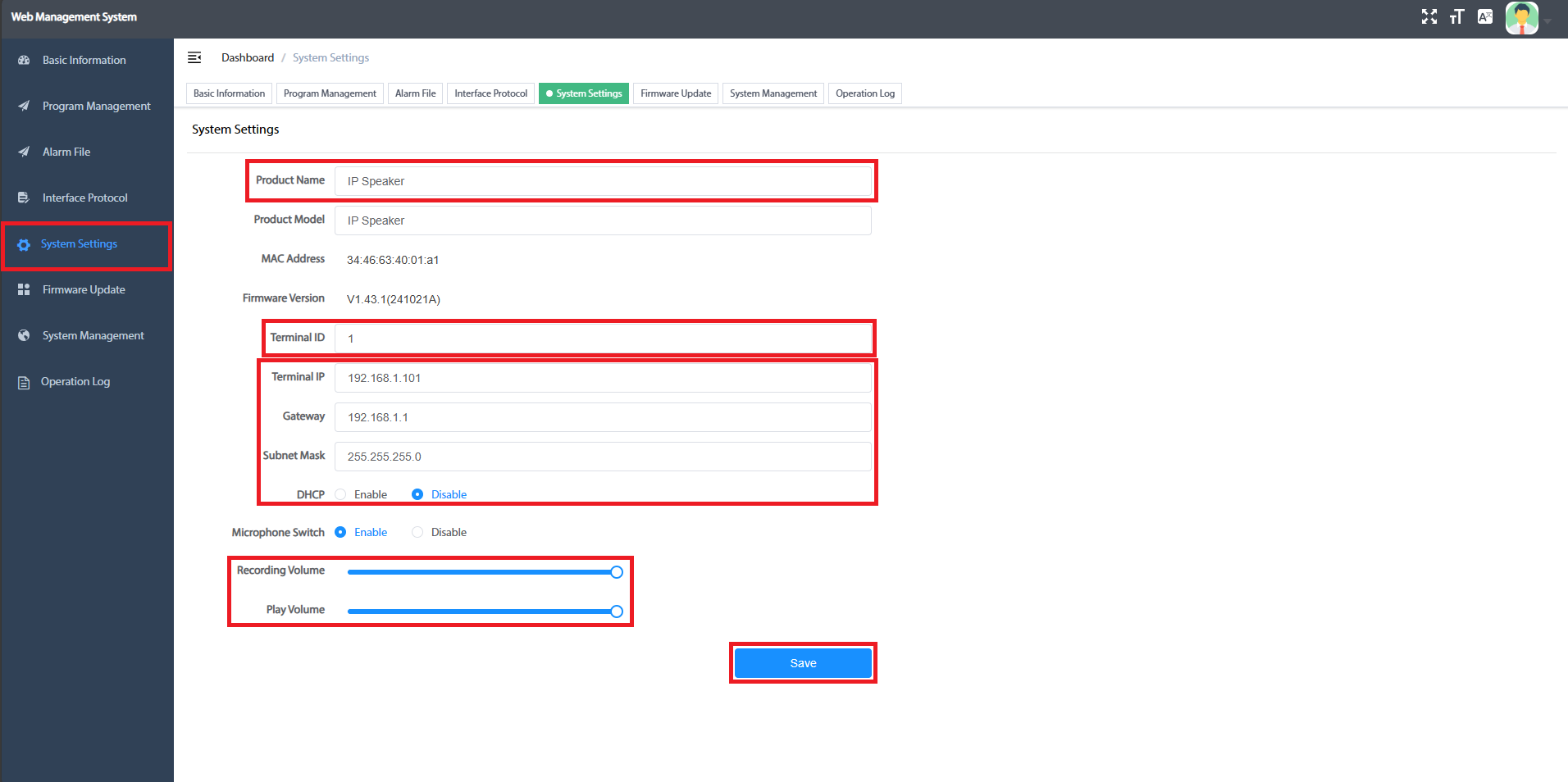
Task: Click the System Management globe icon in sidebar
Action: click(x=24, y=335)
